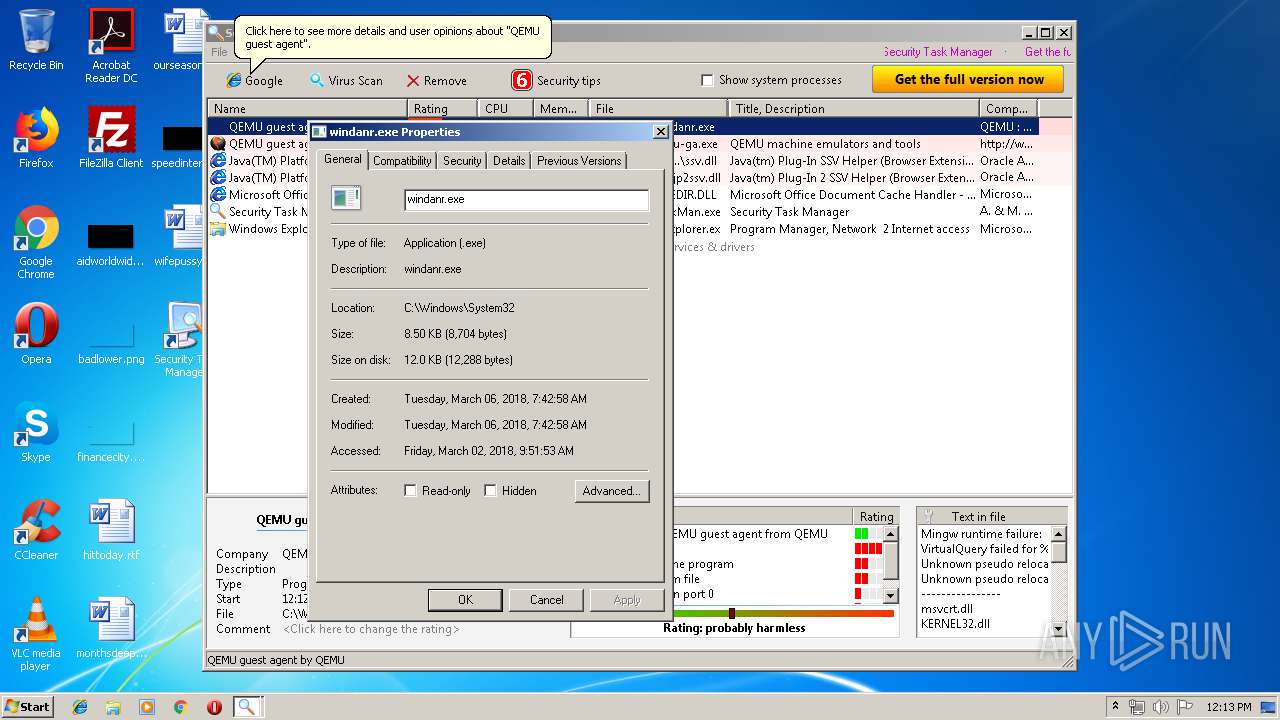
Task: Adjust rating slider marker
Action: coord(732,613)
